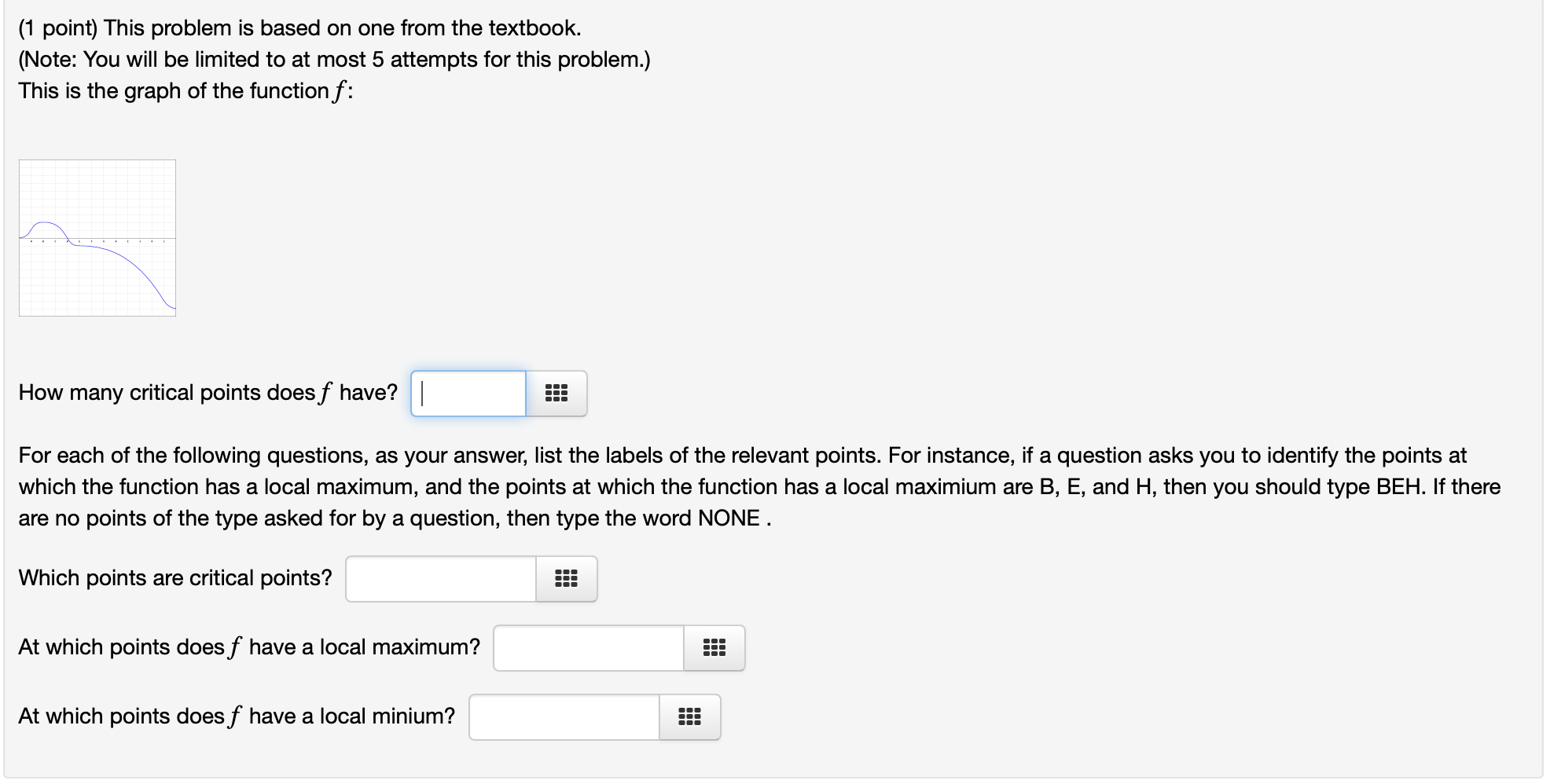Click the keypad grid icon next to the first answer box

pyautogui.click(x=556, y=394)
